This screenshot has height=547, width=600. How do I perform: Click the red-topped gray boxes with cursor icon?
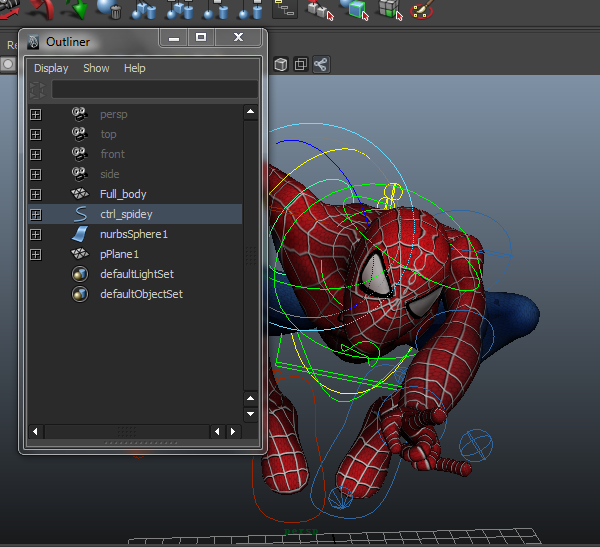click(x=321, y=9)
